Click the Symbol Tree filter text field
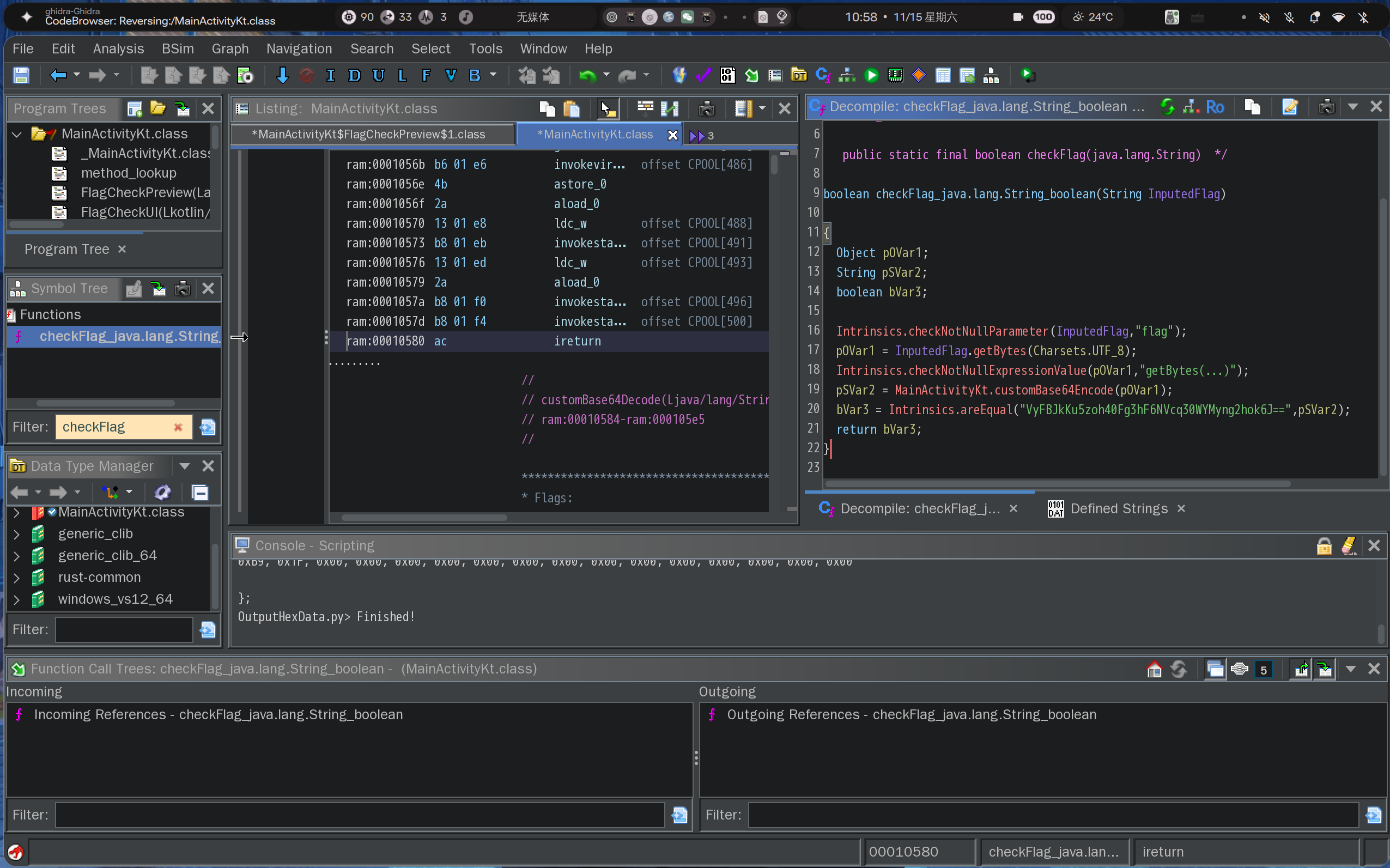The image size is (1390, 868). tap(115, 427)
